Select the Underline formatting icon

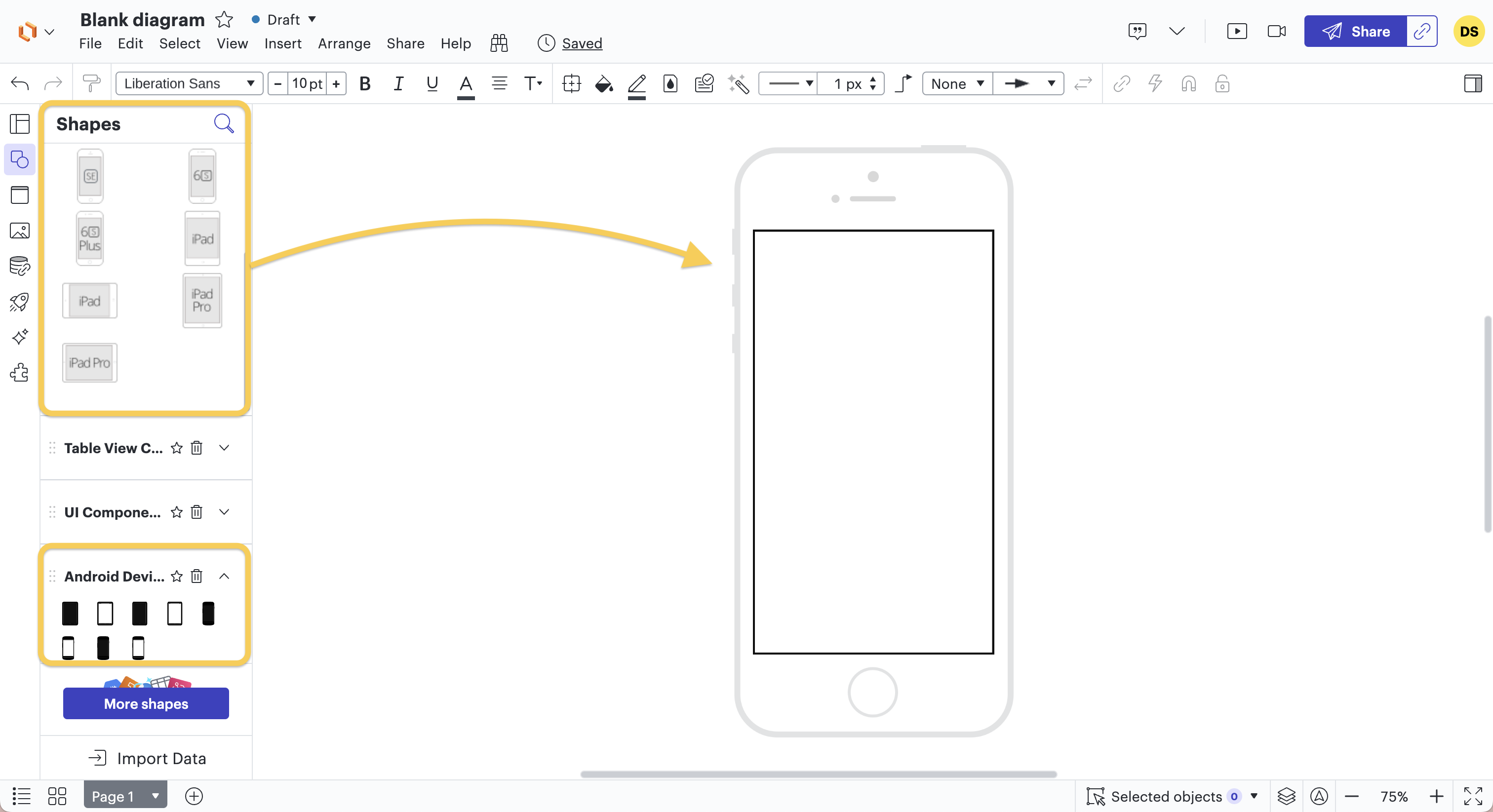(x=430, y=83)
